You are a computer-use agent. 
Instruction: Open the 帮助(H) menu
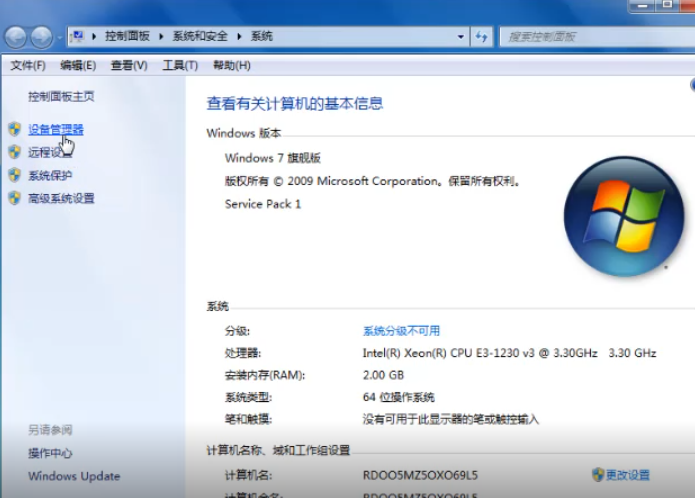(231, 65)
